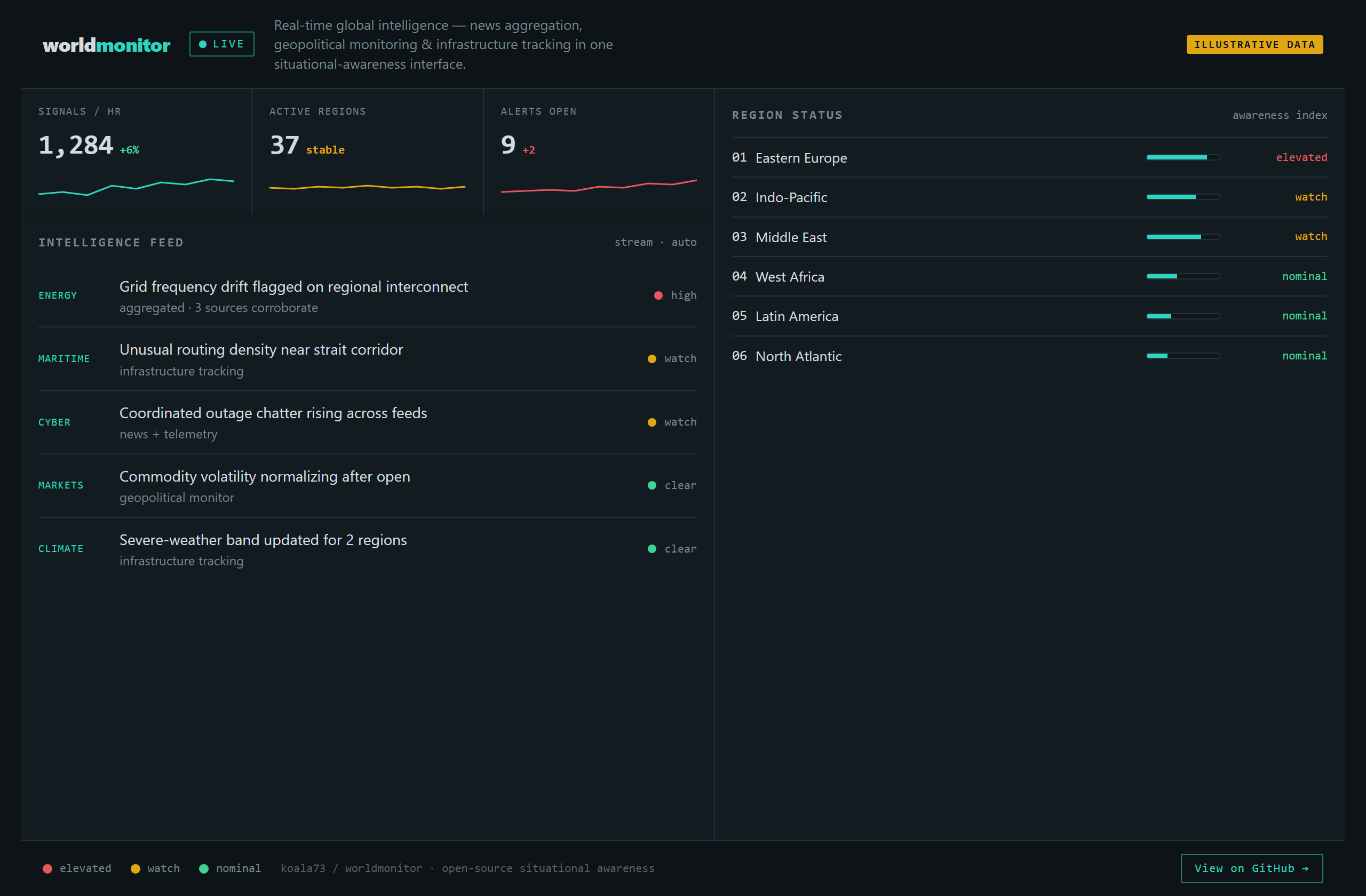
Task: Click the Signals / HR teal sparkline
Action: 136,187
